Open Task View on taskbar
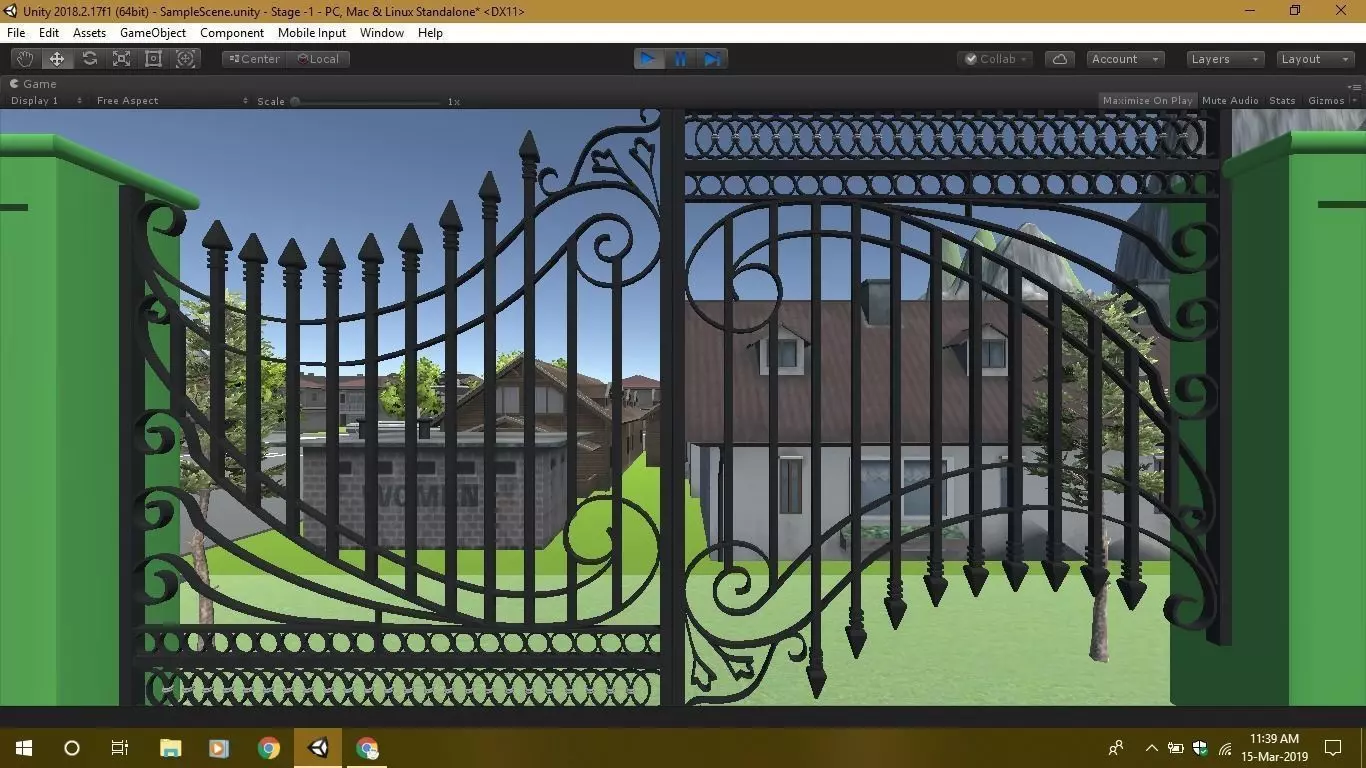Viewport: 1366px width, 768px height. click(120, 748)
